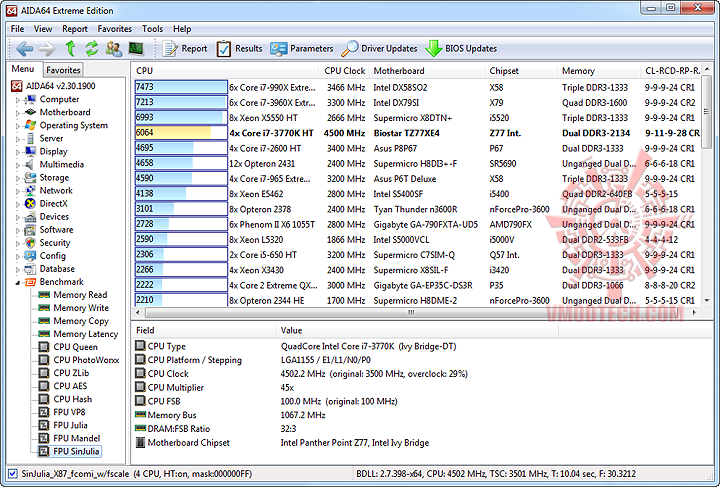This screenshot has width=720, height=487.
Task: Expand the Storage tree node arrow
Action: [18, 178]
